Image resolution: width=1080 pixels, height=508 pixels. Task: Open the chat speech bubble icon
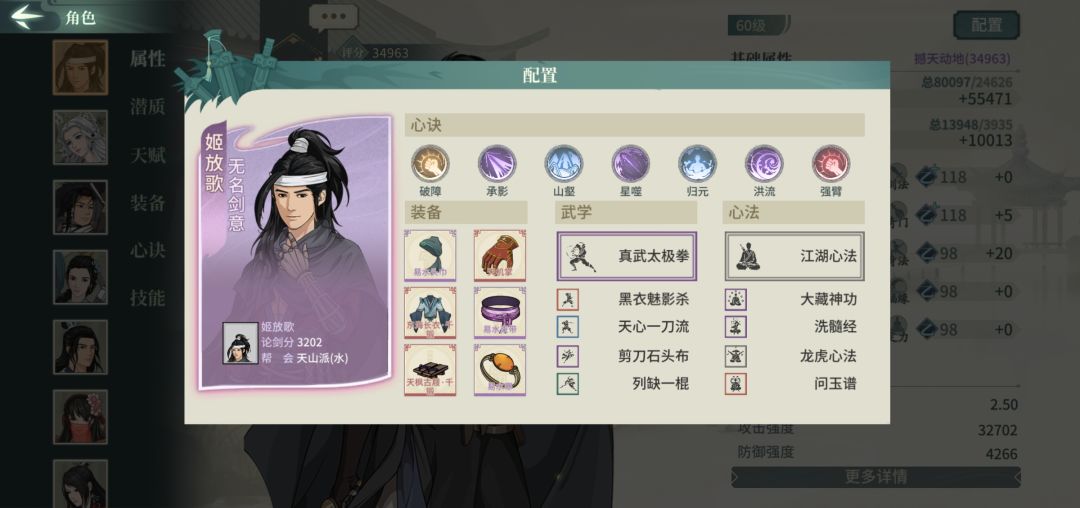tap(333, 17)
